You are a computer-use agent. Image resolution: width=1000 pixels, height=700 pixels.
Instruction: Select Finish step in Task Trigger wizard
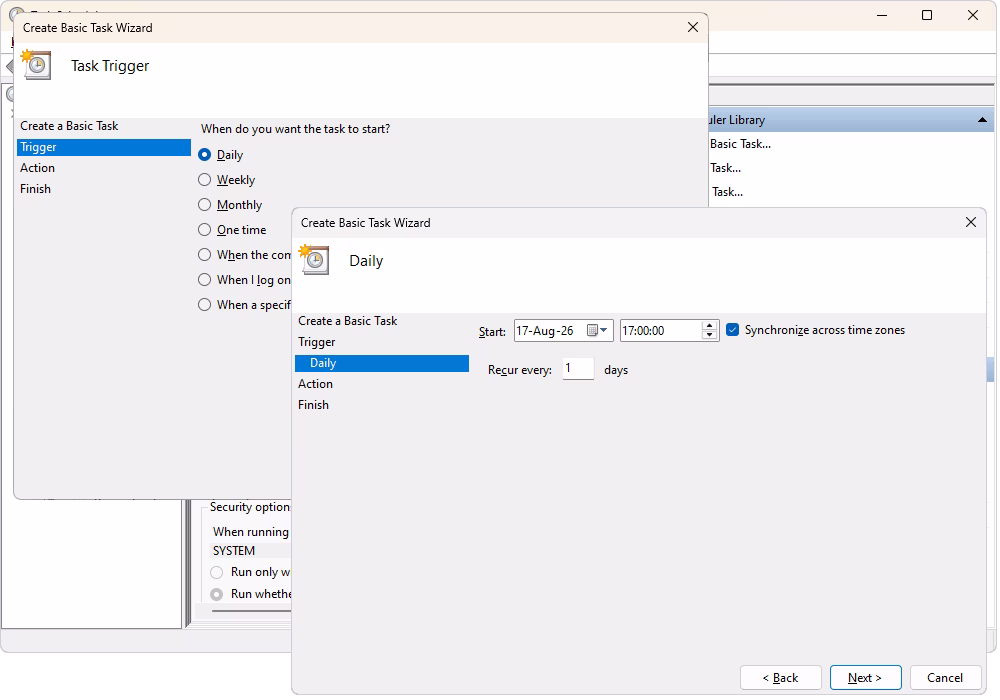pyautogui.click(x=35, y=189)
